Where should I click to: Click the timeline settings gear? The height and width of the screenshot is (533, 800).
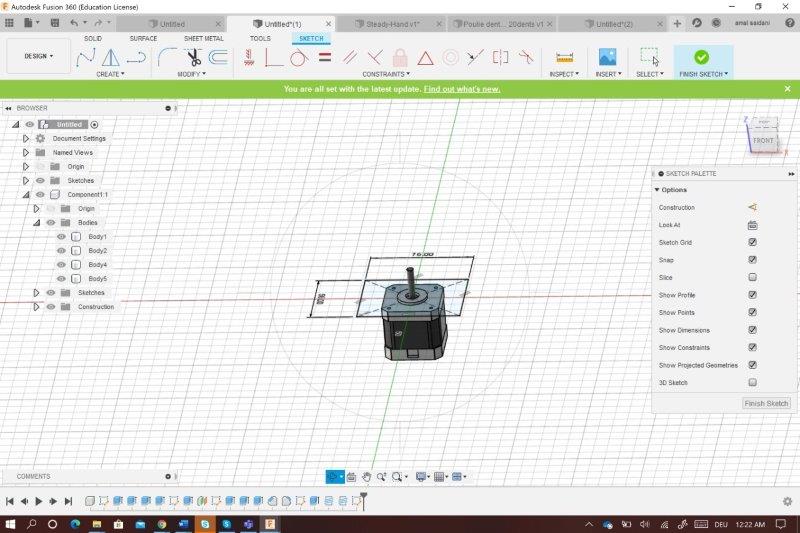click(787, 501)
